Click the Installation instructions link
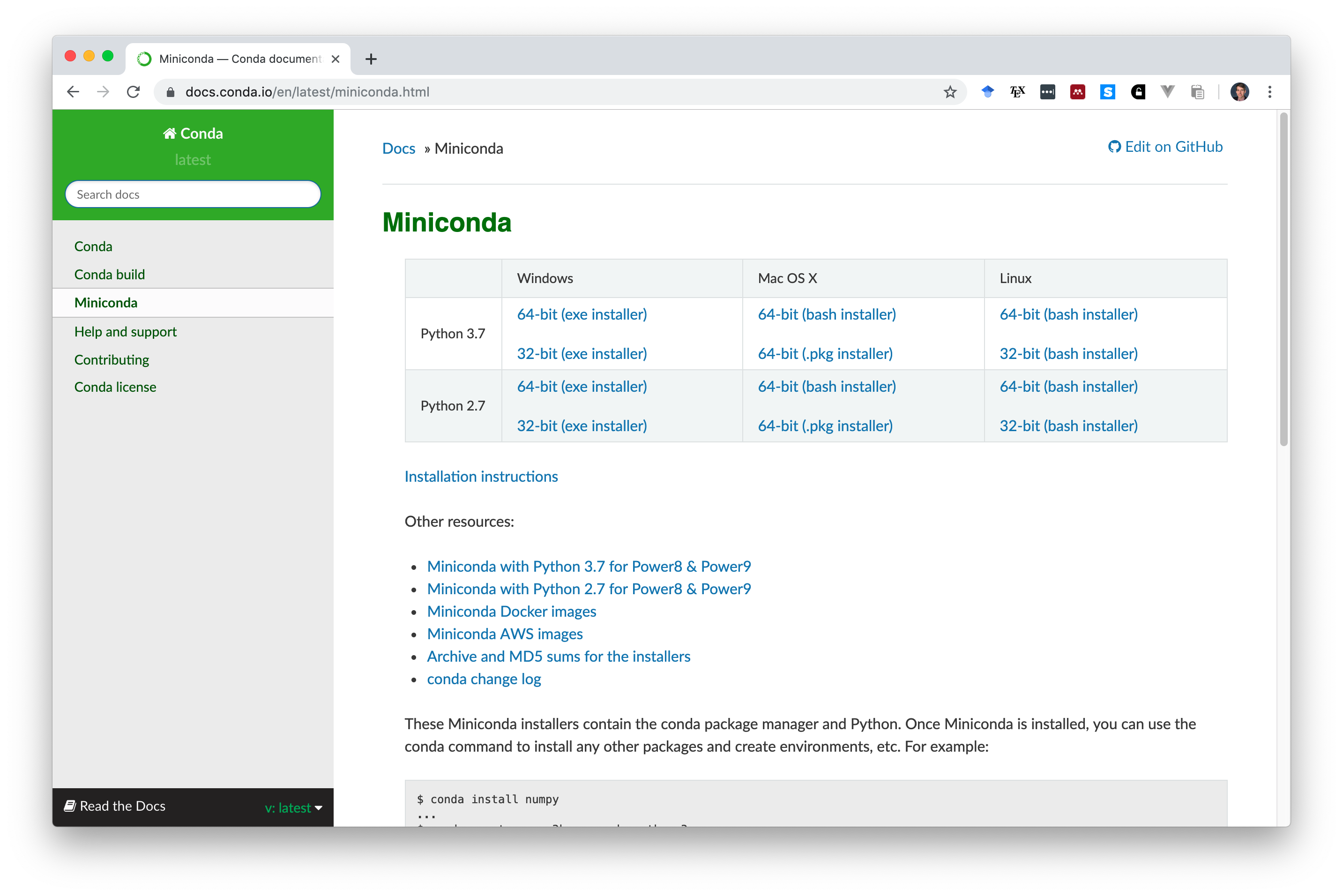 [x=481, y=475]
